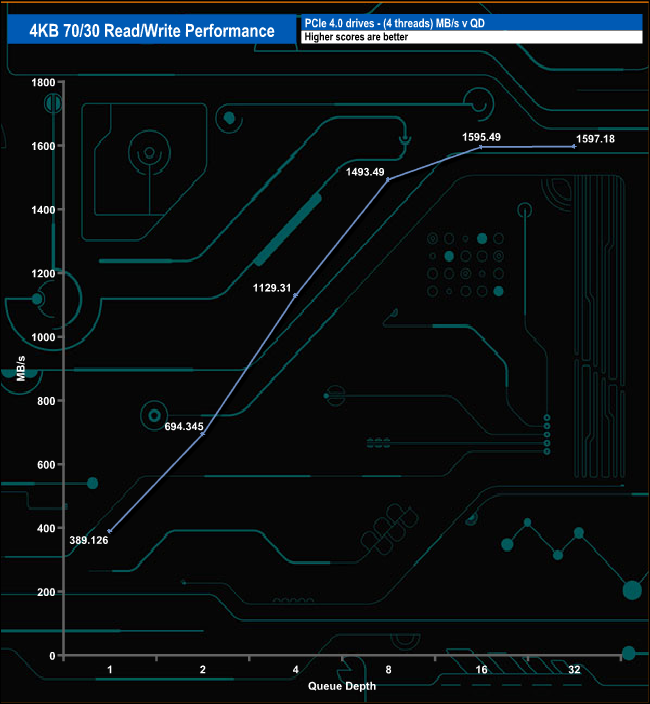Click the Y-axis value 1000
The image size is (650, 704).
click(x=43, y=337)
